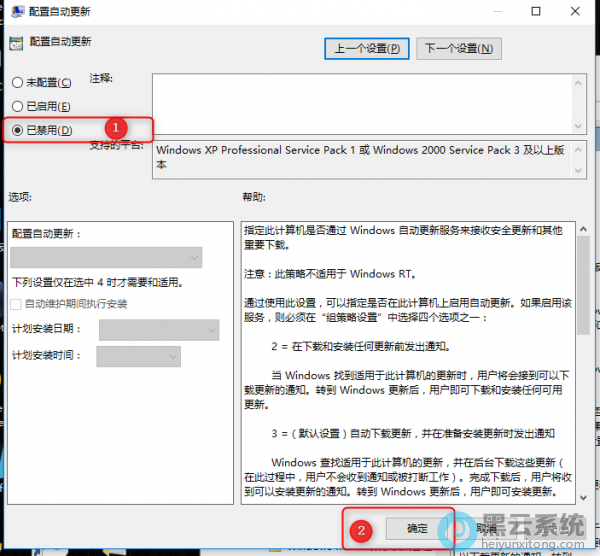Close the dialog with the X button
This screenshot has width=600, height=556.
(581, 12)
